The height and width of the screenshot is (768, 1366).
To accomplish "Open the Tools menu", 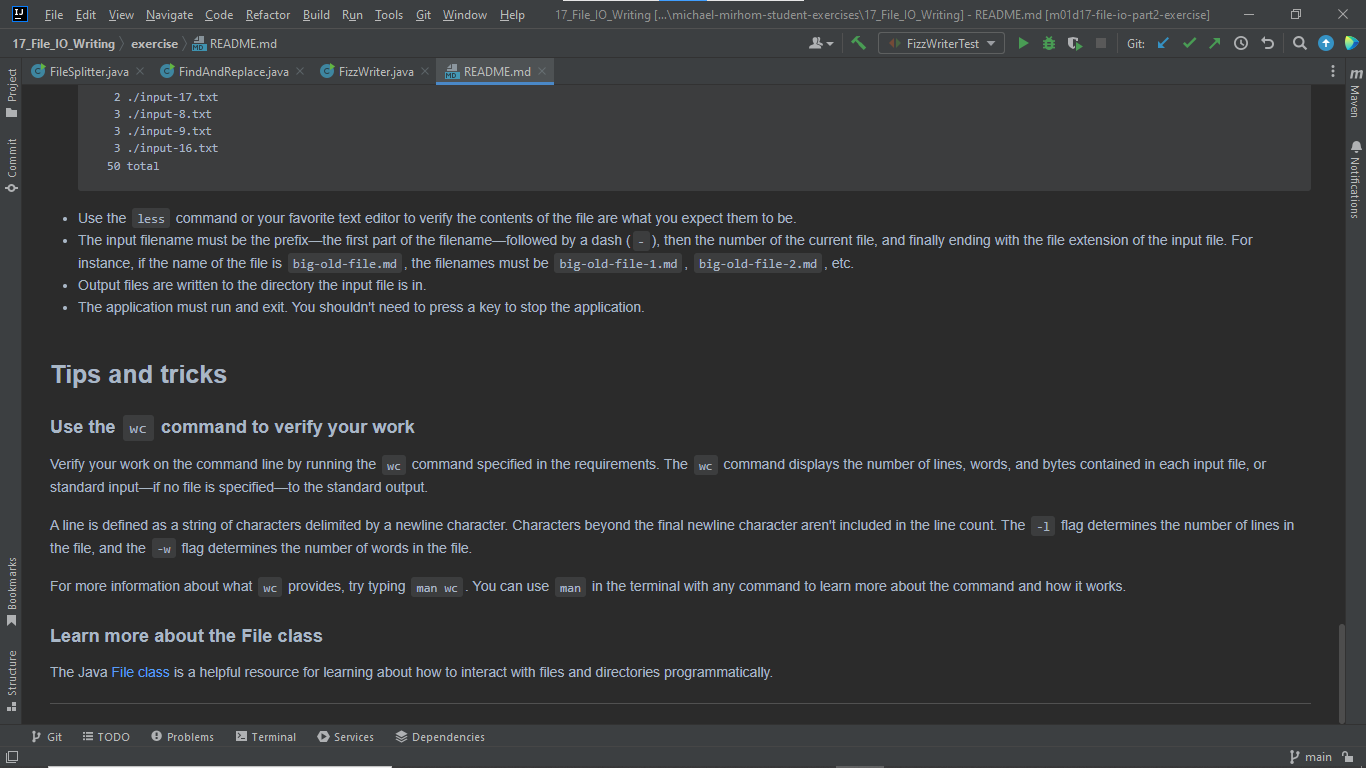I will pos(389,15).
